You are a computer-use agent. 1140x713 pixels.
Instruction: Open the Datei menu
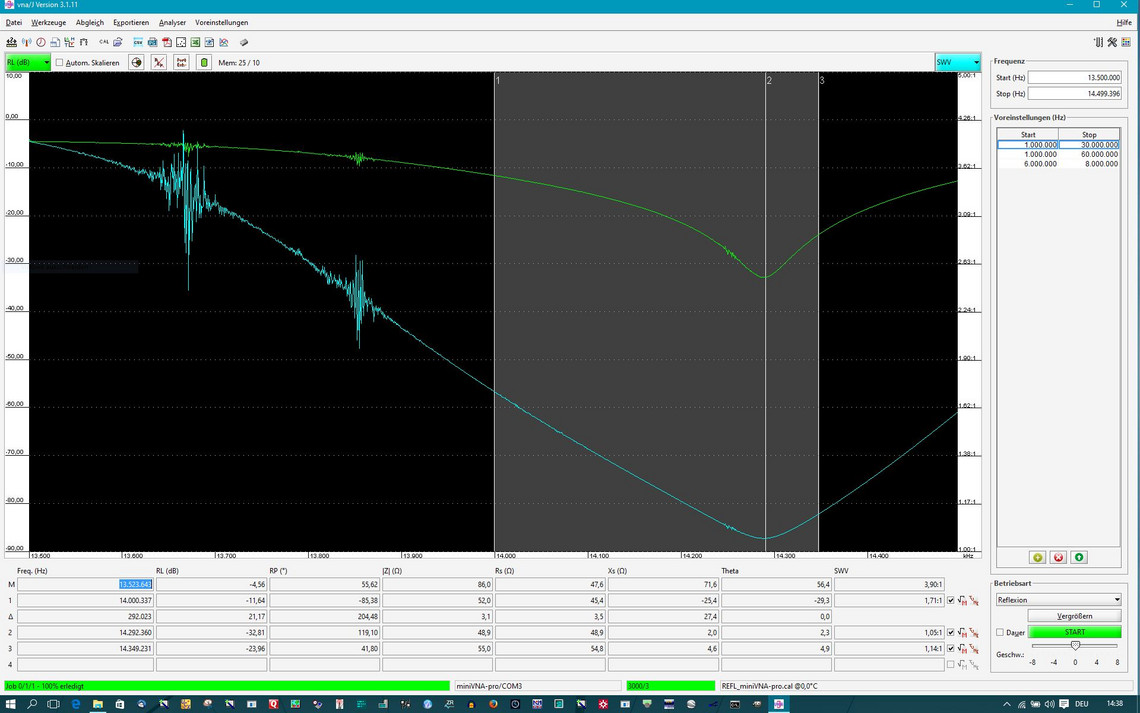tap(14, 23)
